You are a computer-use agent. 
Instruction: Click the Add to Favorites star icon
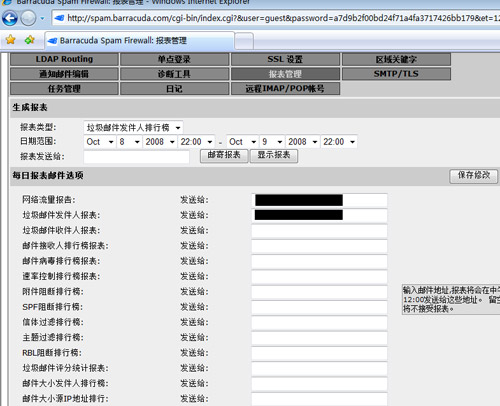pyautogui.click(x=30, y=40)
